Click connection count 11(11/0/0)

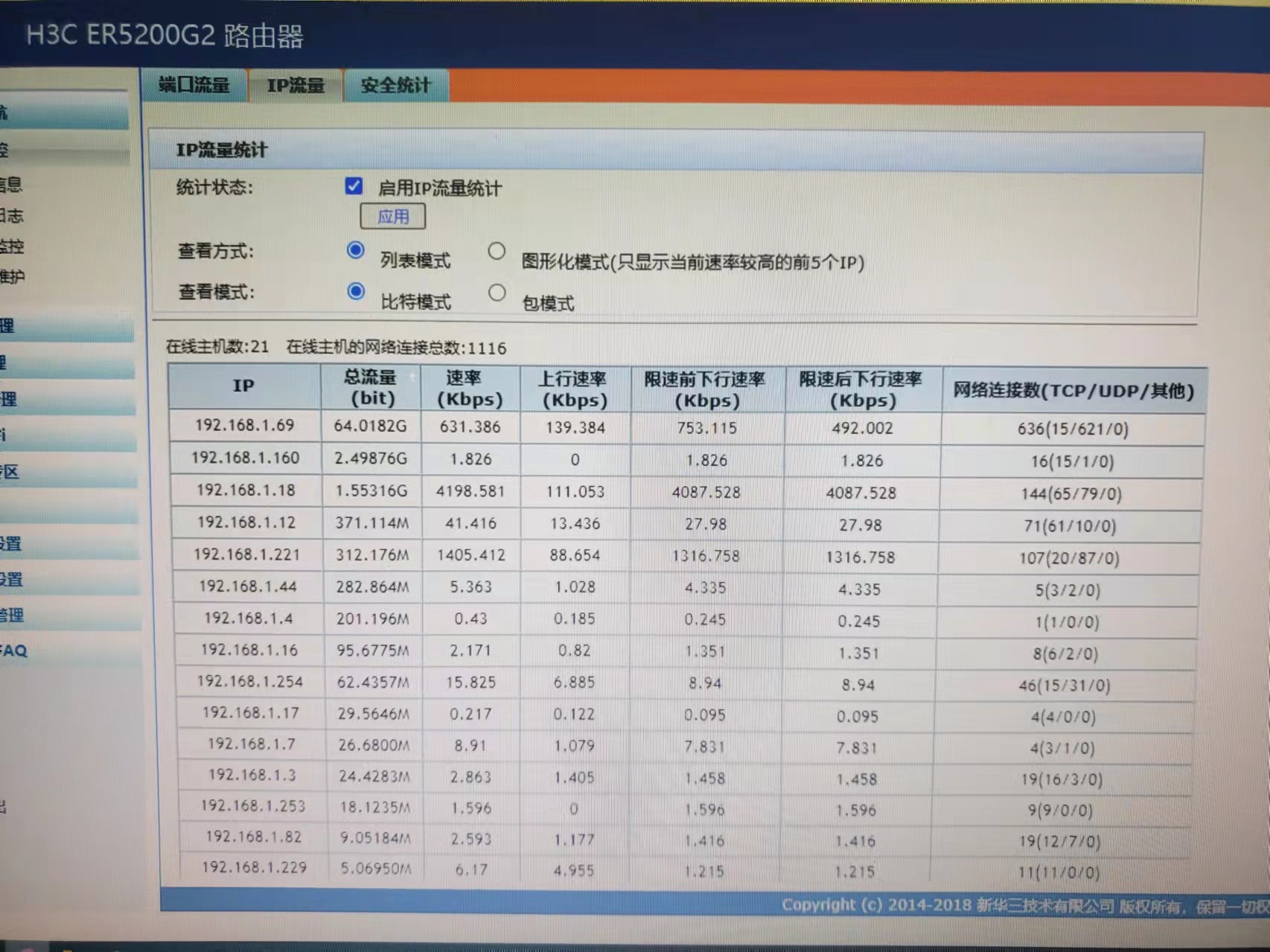point(1059,872)
